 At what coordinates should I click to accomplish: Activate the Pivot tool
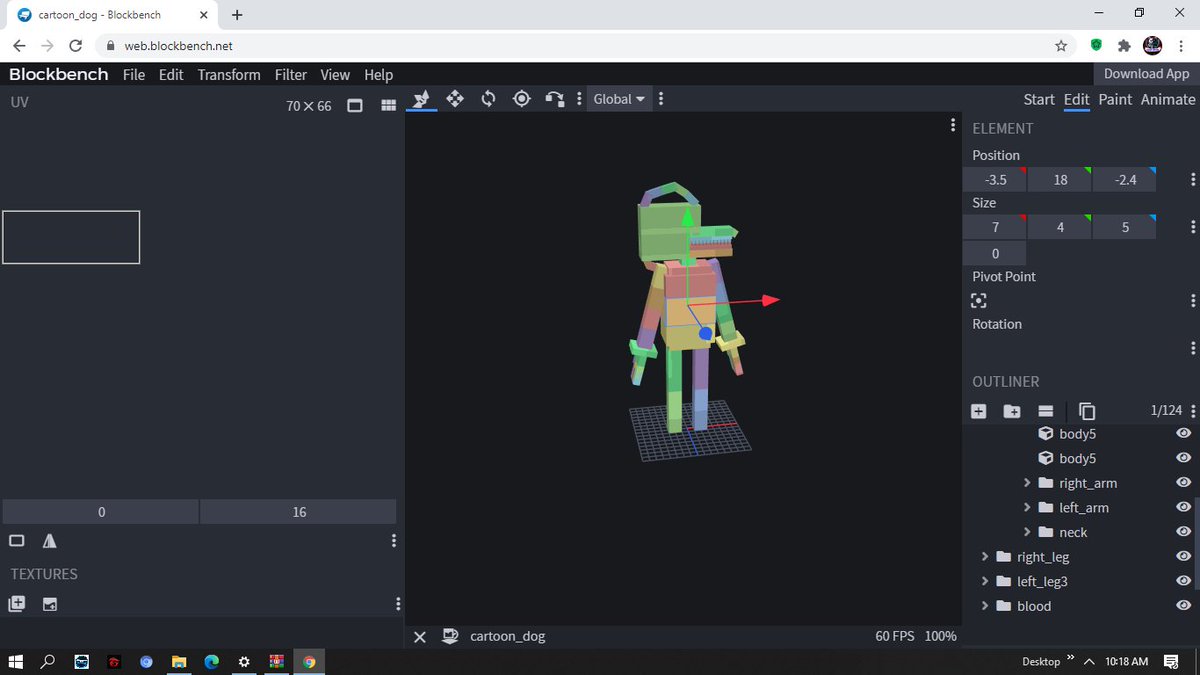(521, 98)
